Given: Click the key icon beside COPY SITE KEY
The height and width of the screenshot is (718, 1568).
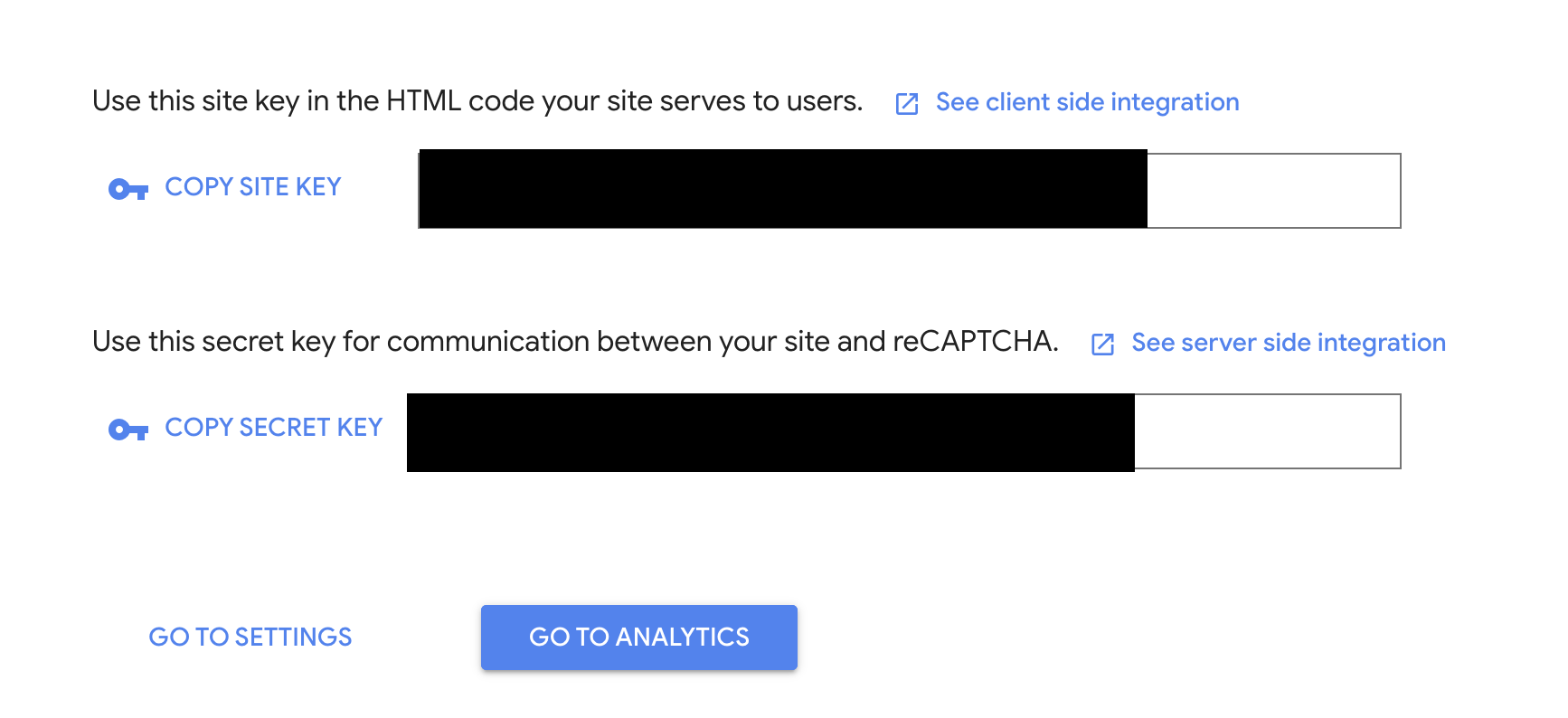Looking at the screenshot, I should coord(128,189).
